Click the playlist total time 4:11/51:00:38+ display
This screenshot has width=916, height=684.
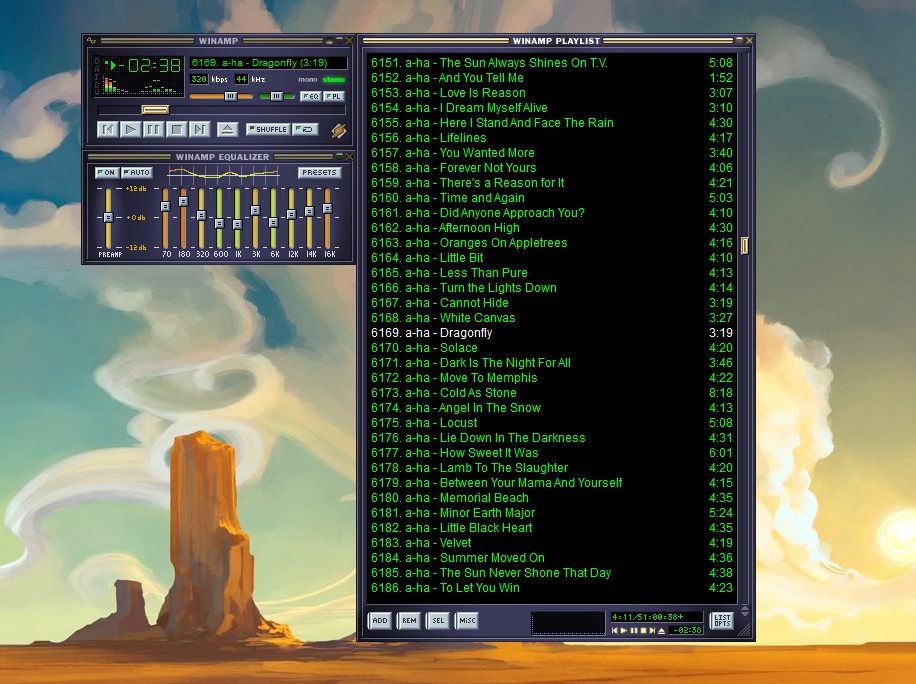click(657, 617)
